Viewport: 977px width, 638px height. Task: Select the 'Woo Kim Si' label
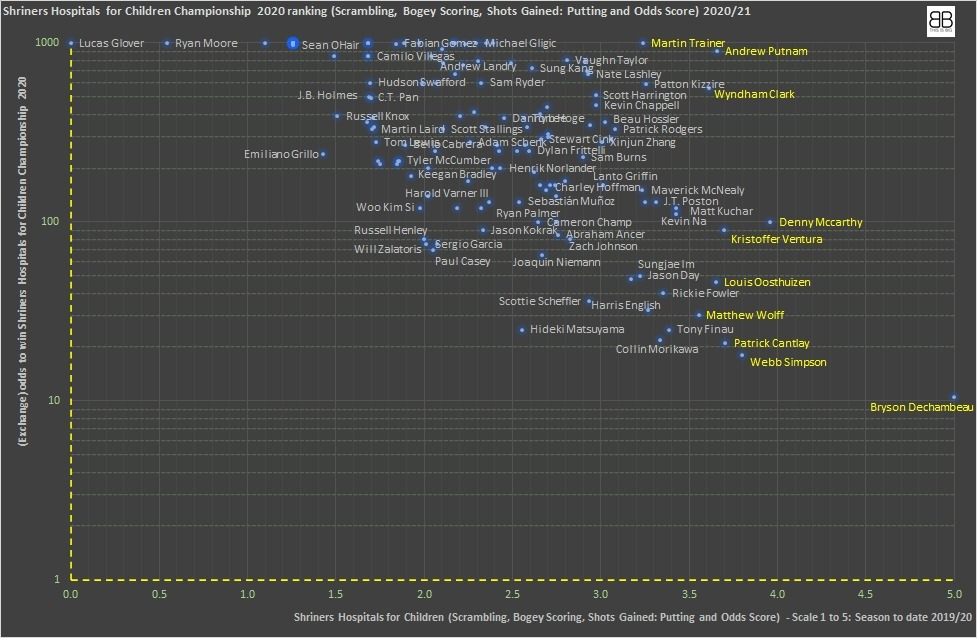[384, 207]
